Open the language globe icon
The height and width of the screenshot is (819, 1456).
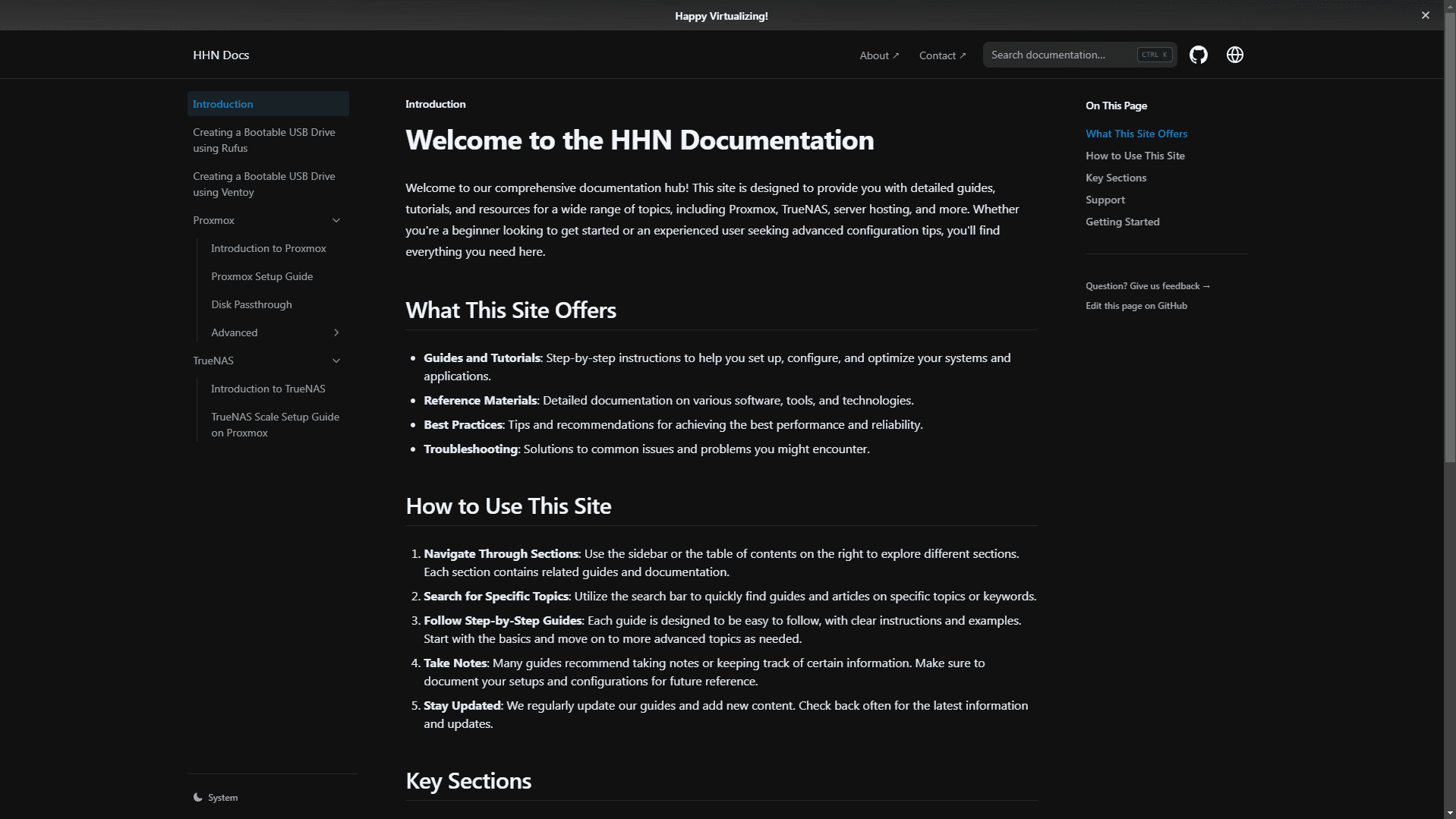point(1234,54)
